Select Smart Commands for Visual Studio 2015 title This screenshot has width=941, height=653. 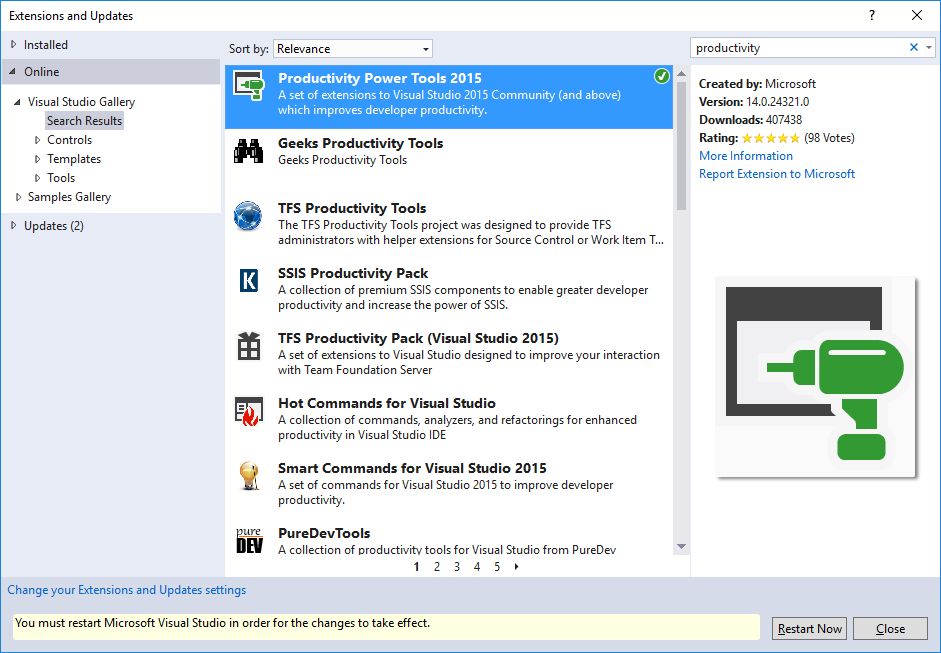(x=412, y=468)
